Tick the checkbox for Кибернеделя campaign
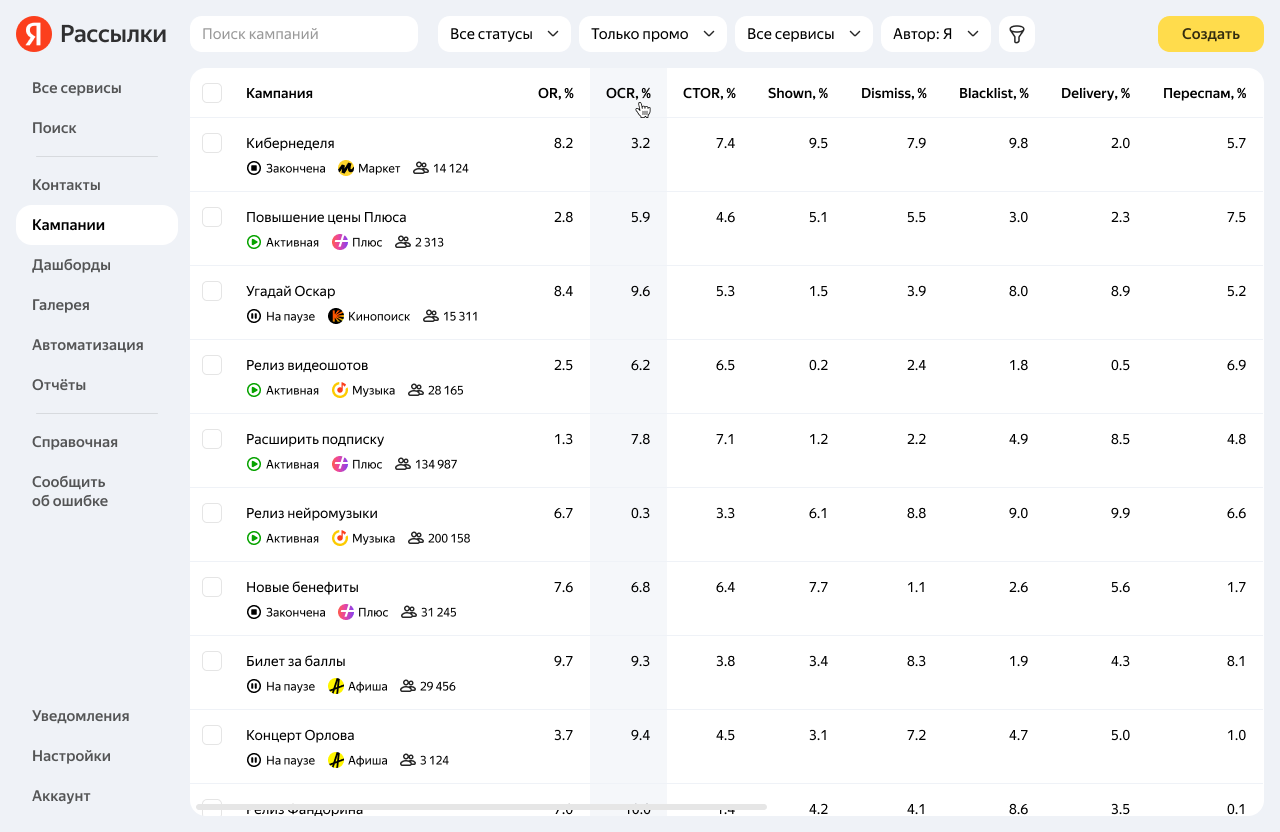 [211, 142]
